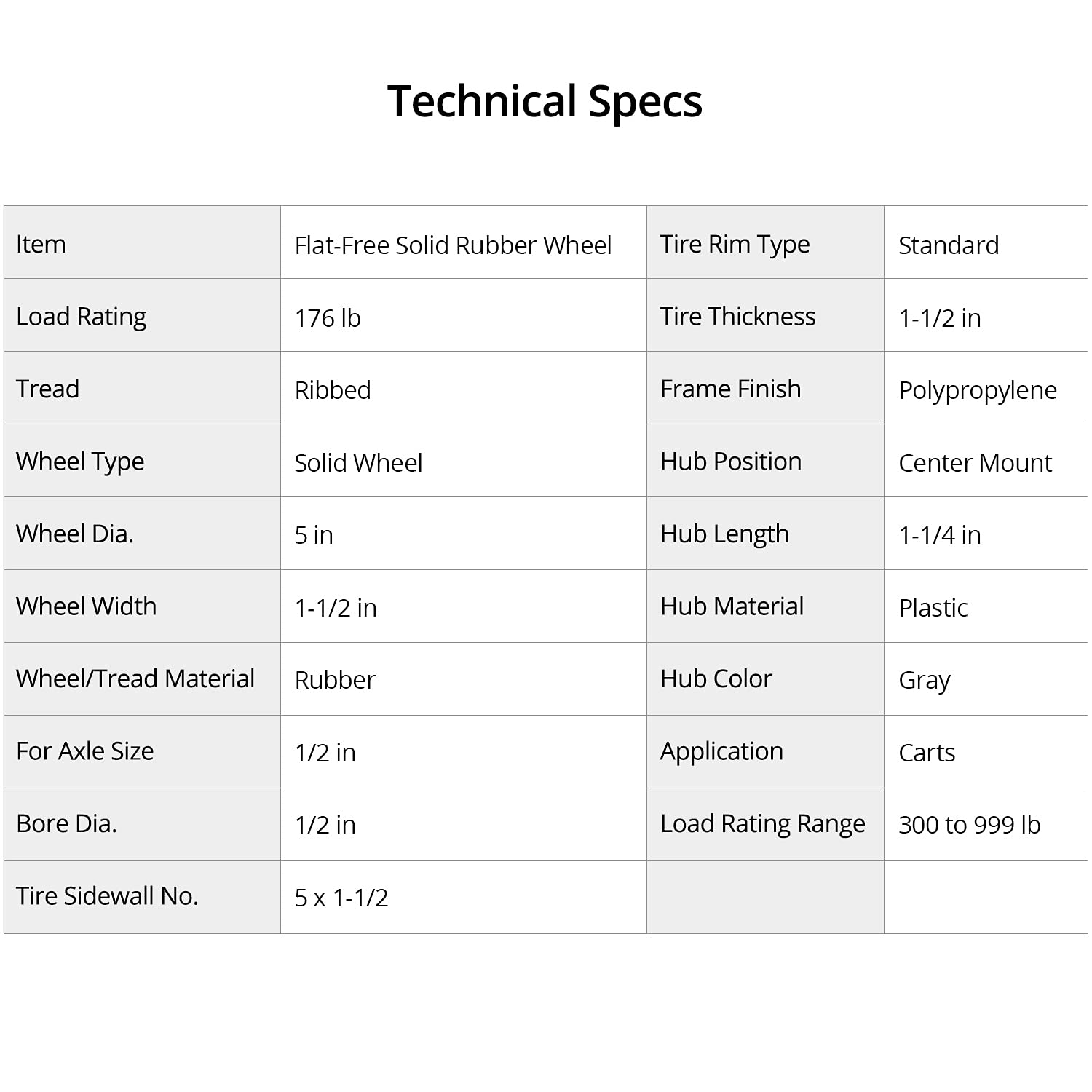Click the Wheel/Tread Material label
The height and width of the screenshot is (1092, 1092).
(x=135, y=678)
